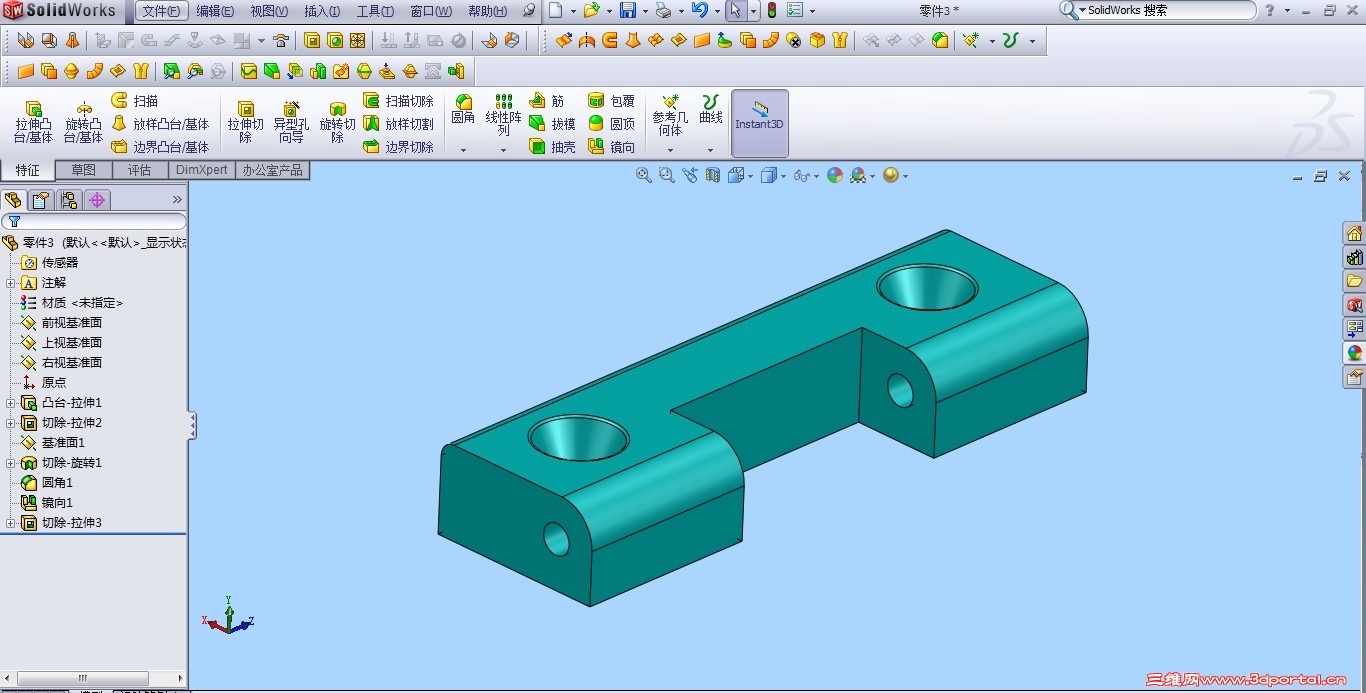This screenshot has height=693, width=1366.
Task: Open the 曲线 curves tool
Action: point(711,109)
